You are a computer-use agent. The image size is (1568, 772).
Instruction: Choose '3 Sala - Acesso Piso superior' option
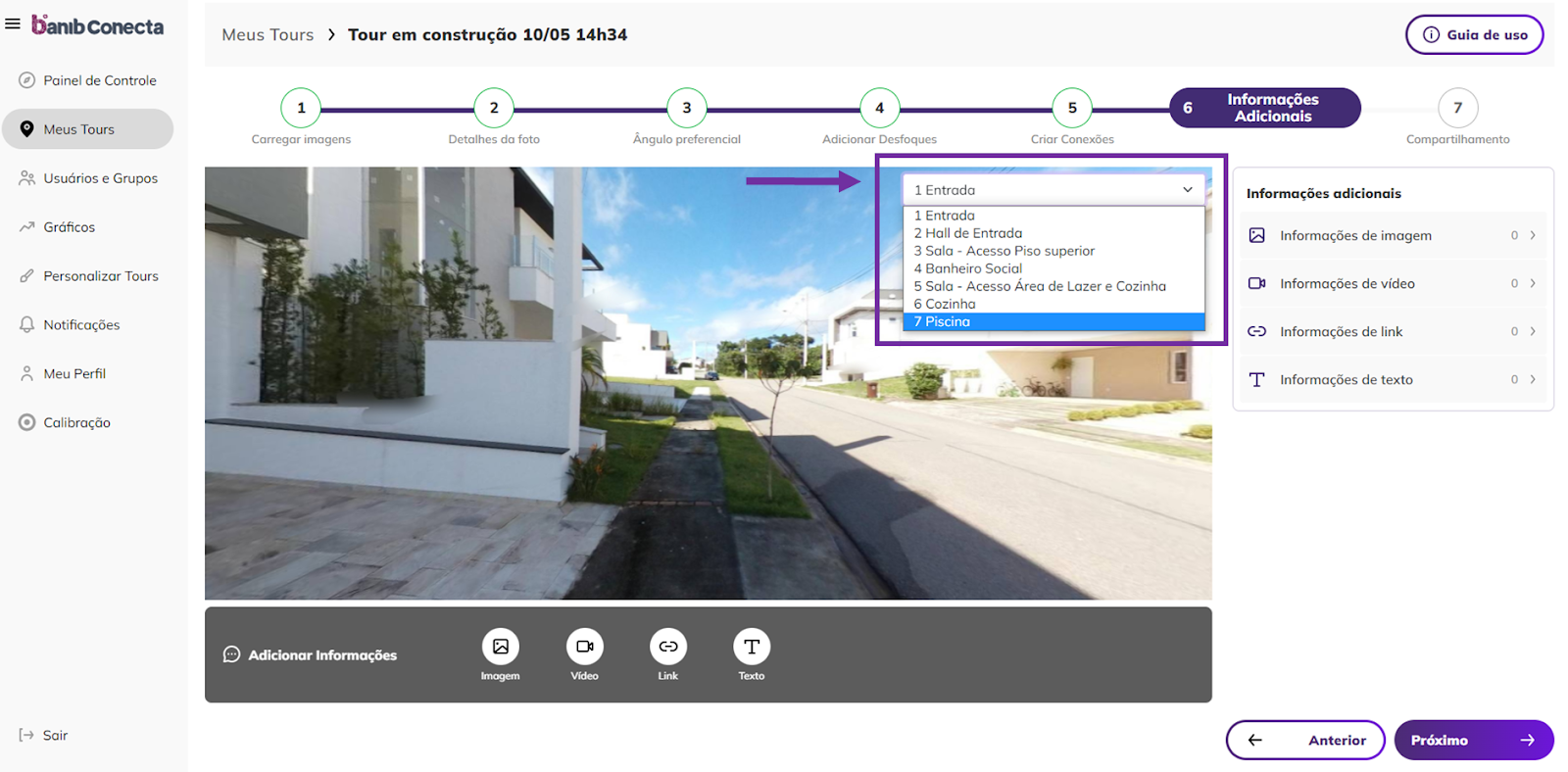coord(1053,251)
